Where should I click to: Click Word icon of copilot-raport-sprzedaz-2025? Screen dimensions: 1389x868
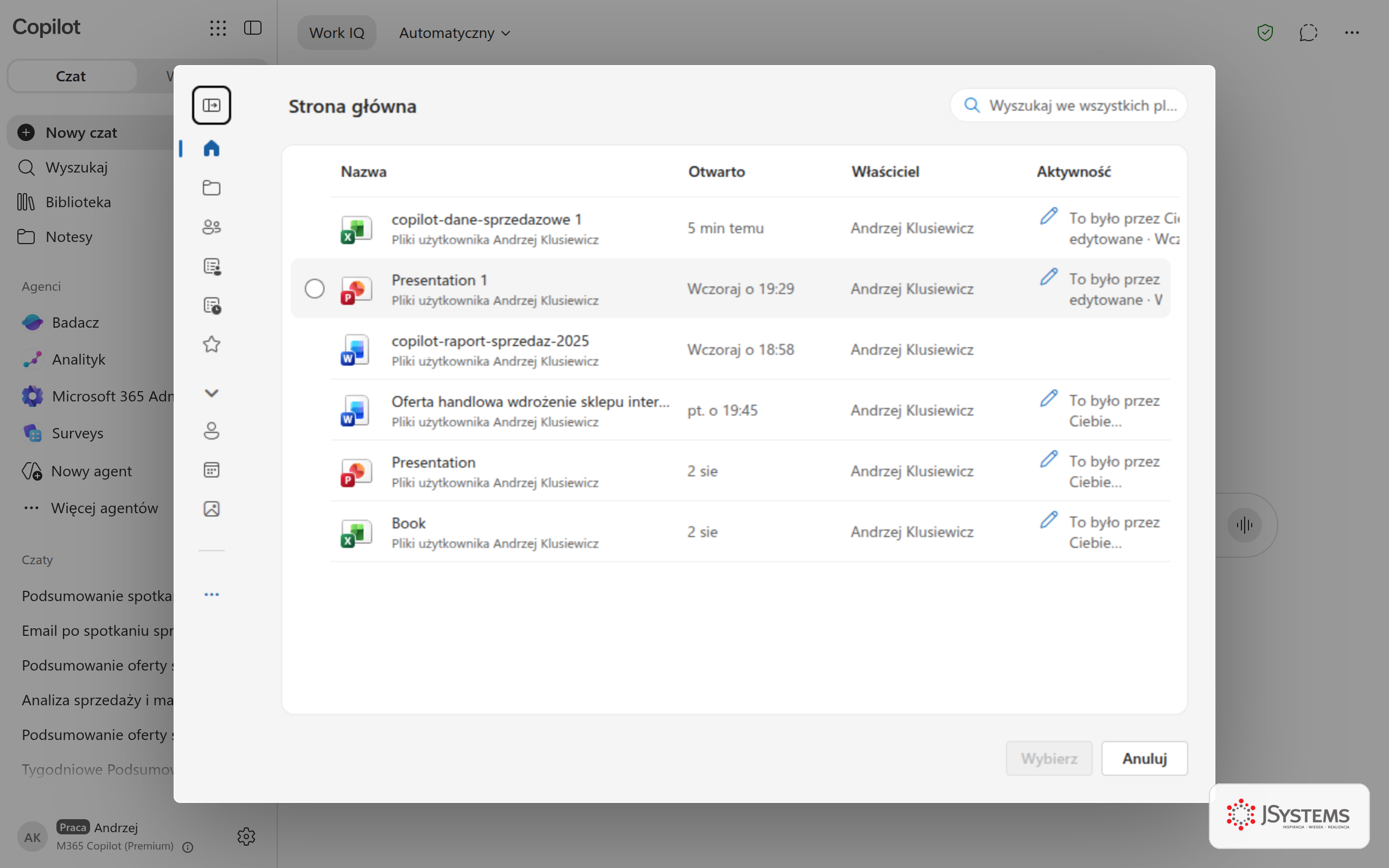coord(356,351)
